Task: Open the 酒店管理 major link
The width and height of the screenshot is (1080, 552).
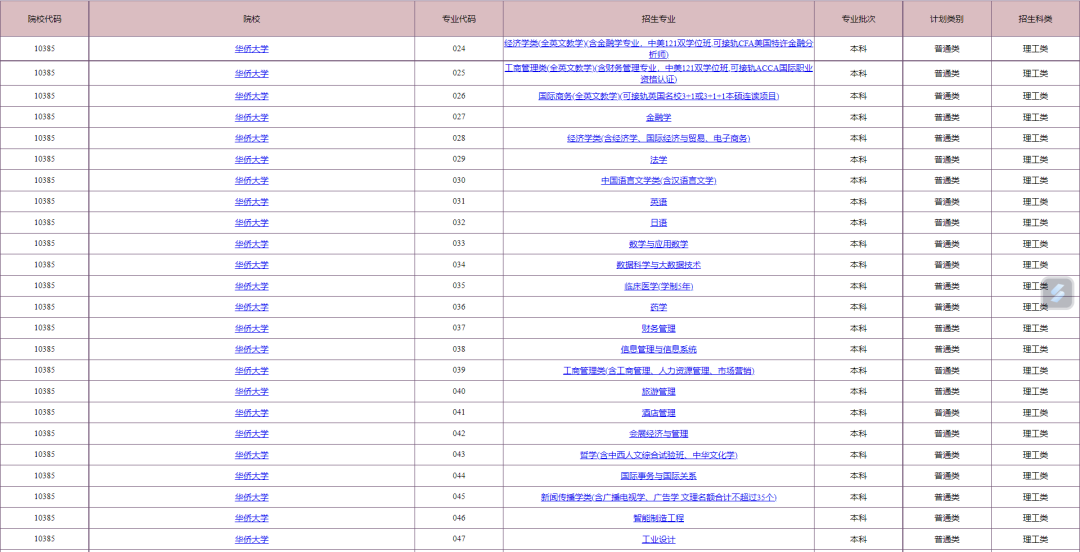Action: 658,413
